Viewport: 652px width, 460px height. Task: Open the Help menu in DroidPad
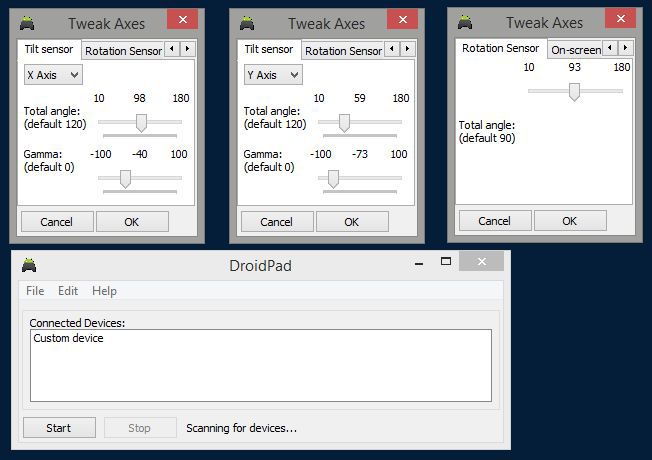click(104, 291)
